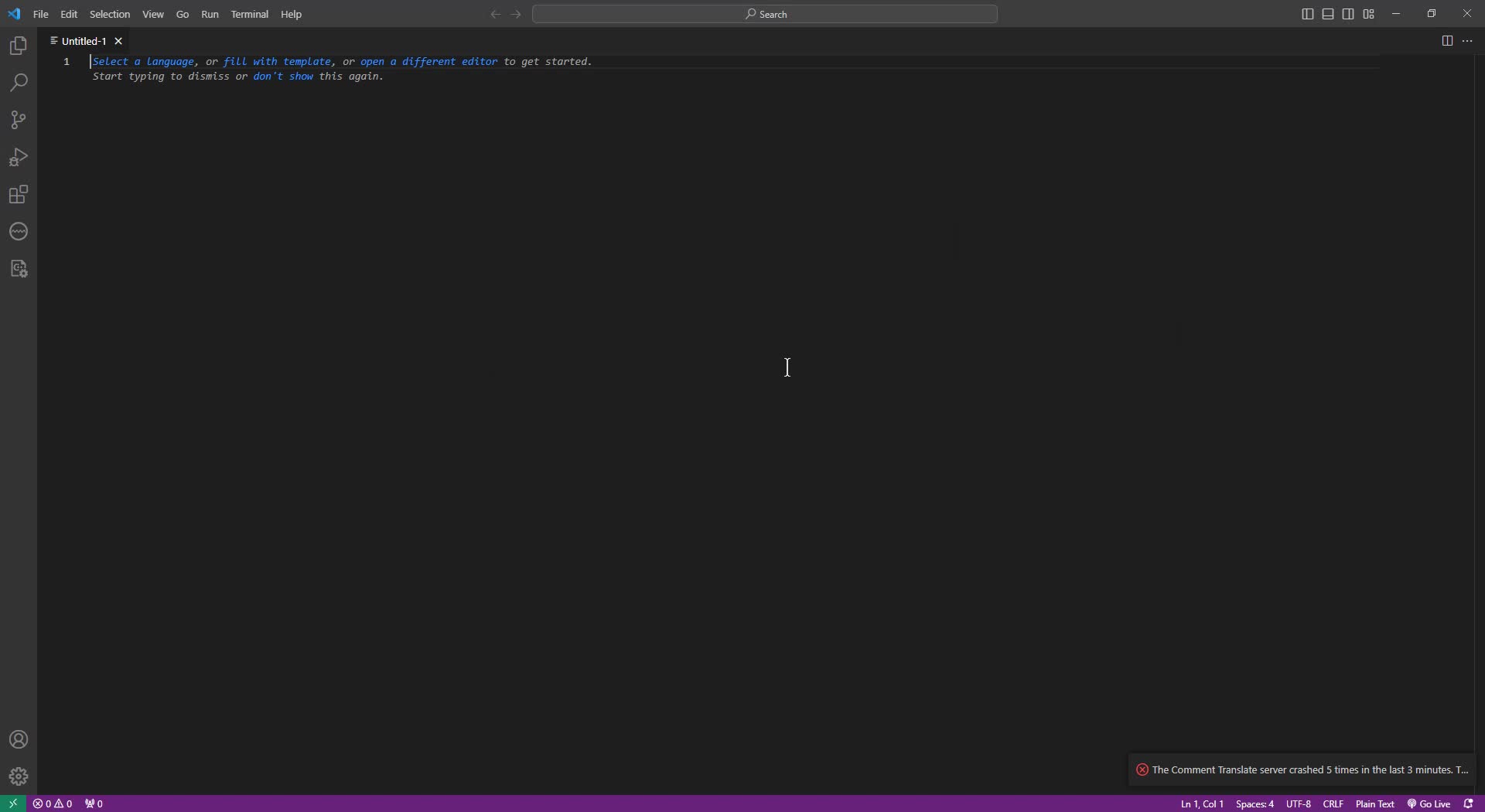Viewport: 1485px width, 812px height.
Task: Toggle the primary side bar layout button
Action: (1307, 14)
